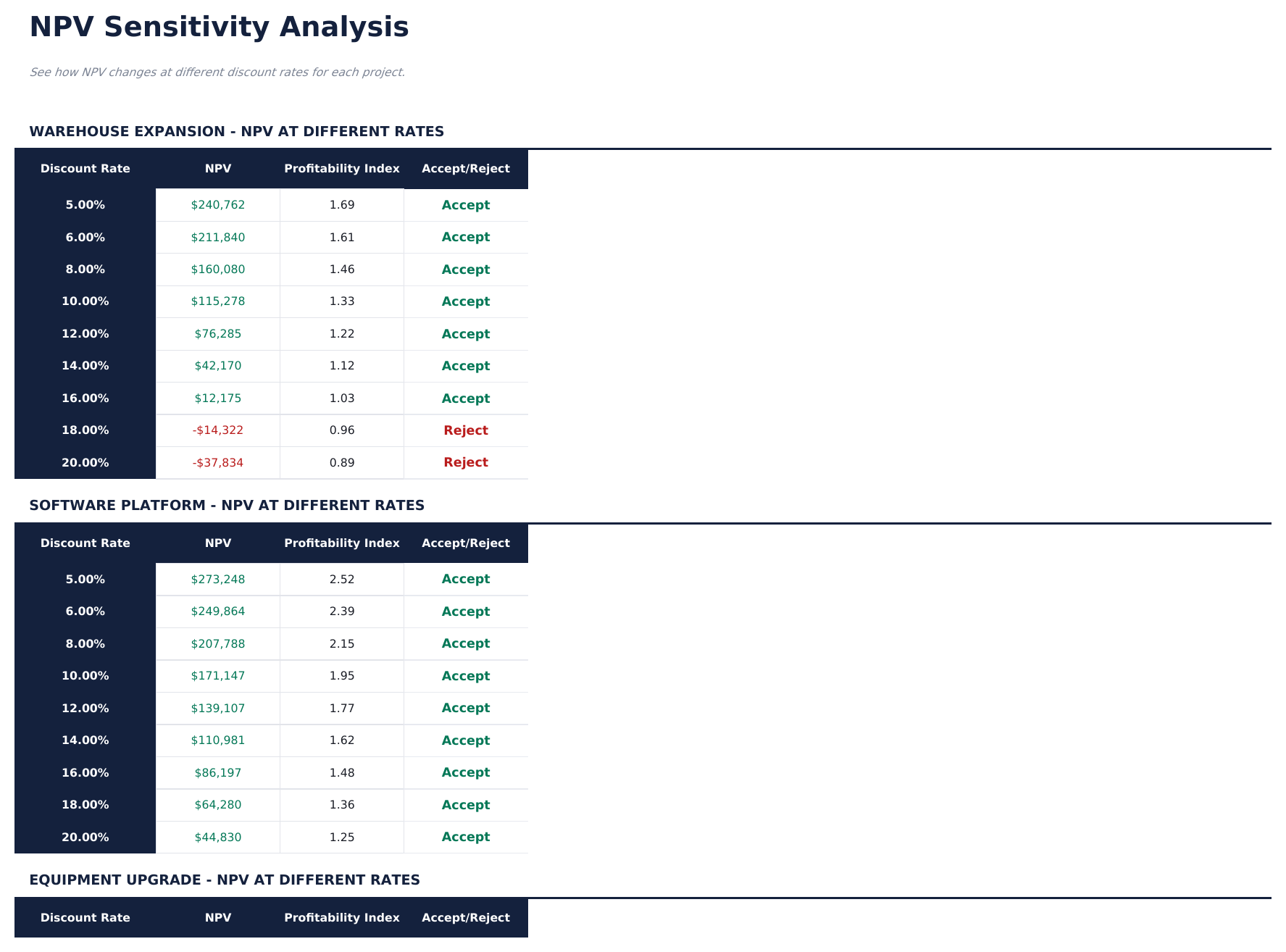
Task: Select the Software Platform section heading
Action: (227, 506)
